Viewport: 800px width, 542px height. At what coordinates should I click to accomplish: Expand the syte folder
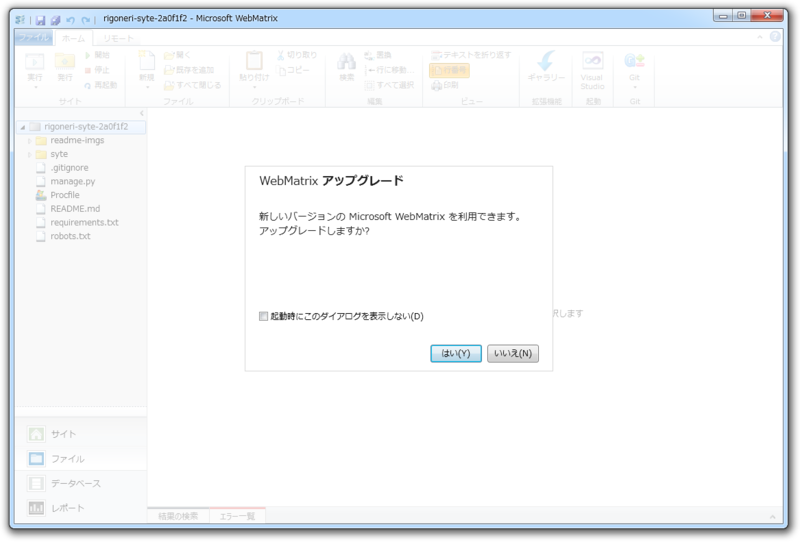30,155
